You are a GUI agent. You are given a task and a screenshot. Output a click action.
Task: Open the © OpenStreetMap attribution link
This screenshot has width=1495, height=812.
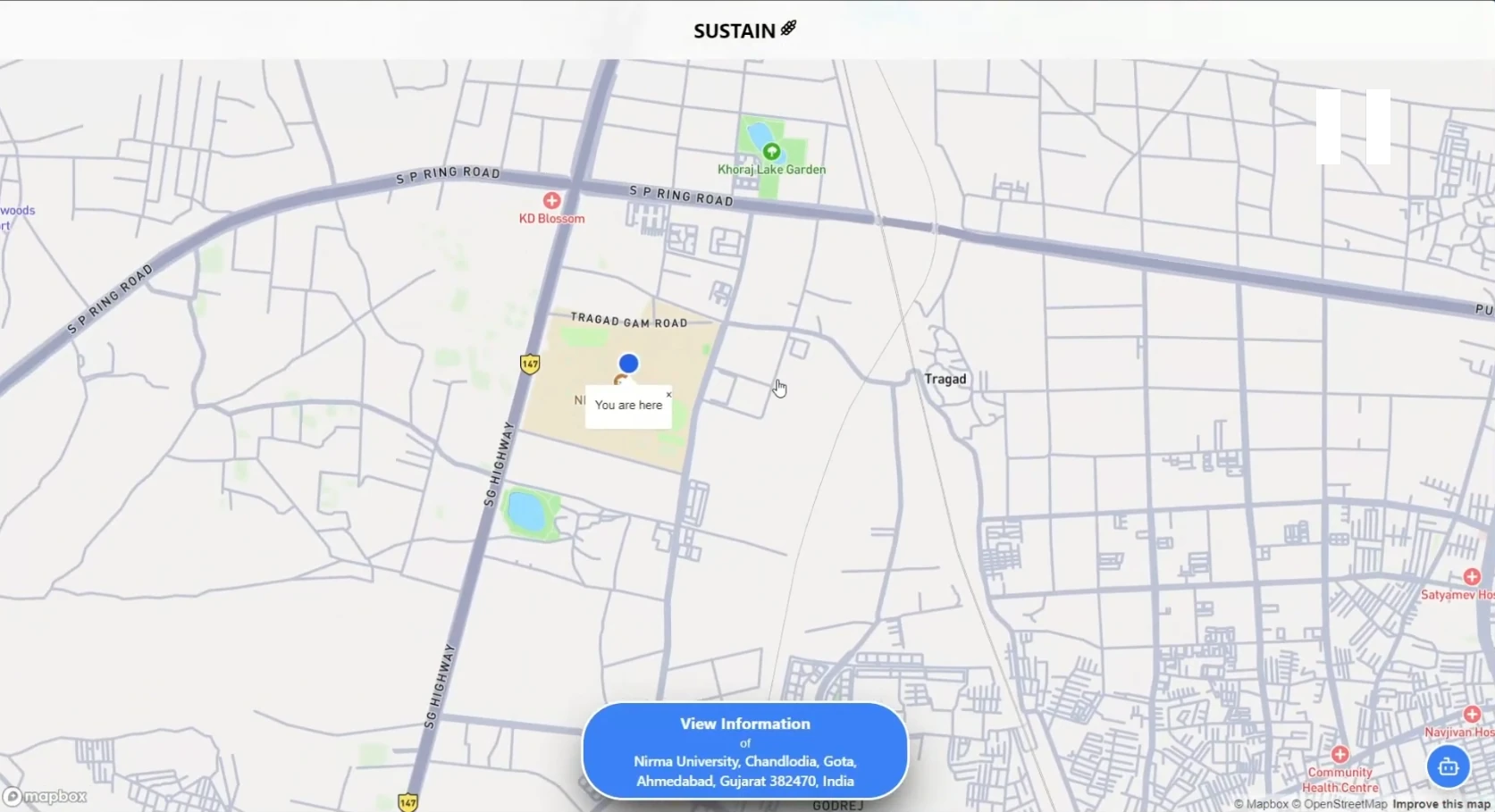click(x=1340, y=804)
